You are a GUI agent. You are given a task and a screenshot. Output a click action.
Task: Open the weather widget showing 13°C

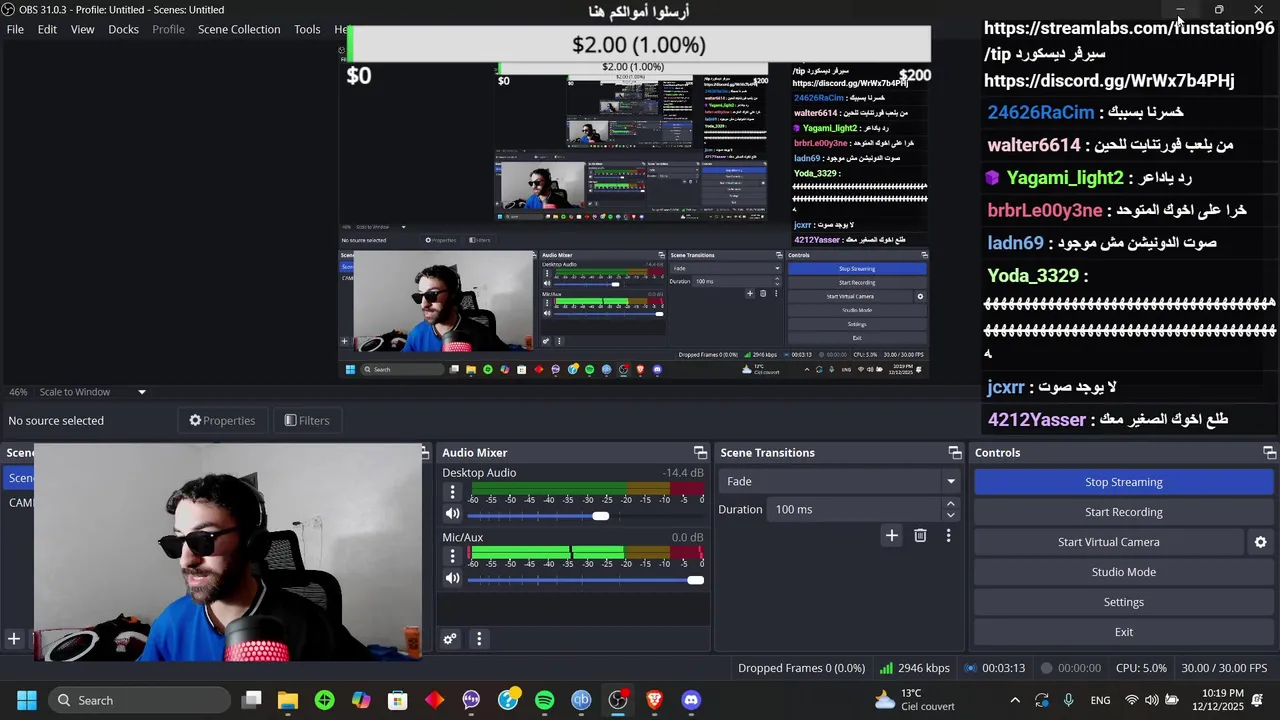coord(915,700)
